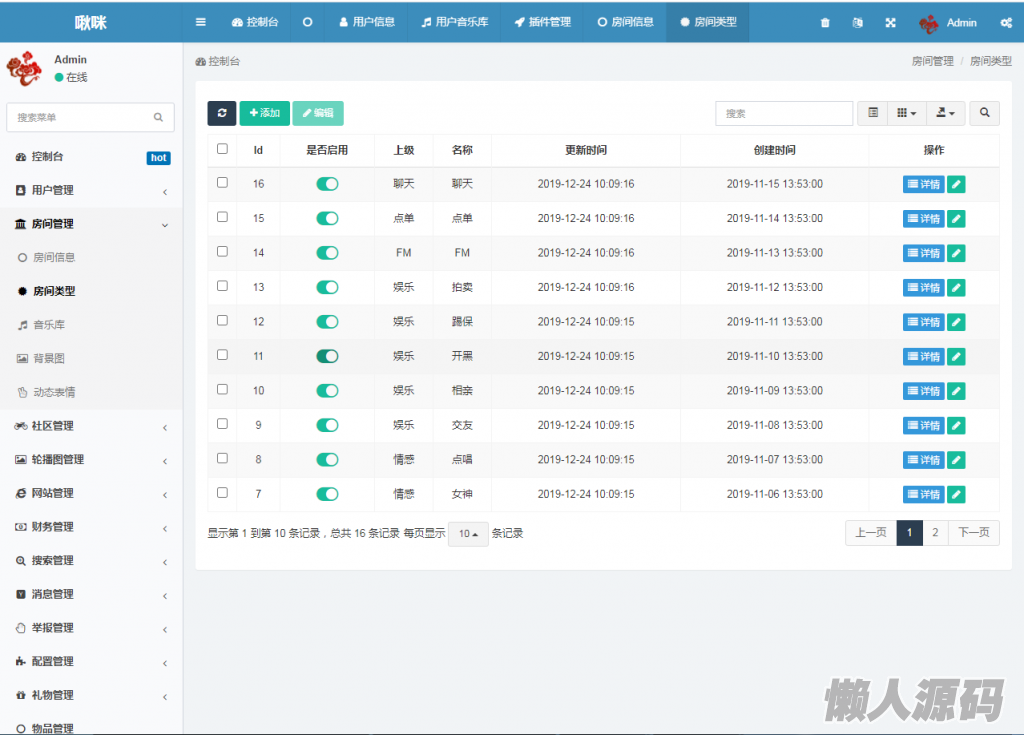The height and width of the screenshot is (735, 1024).
Task: Click the settings gears icon at top right
Action: 1005,22
